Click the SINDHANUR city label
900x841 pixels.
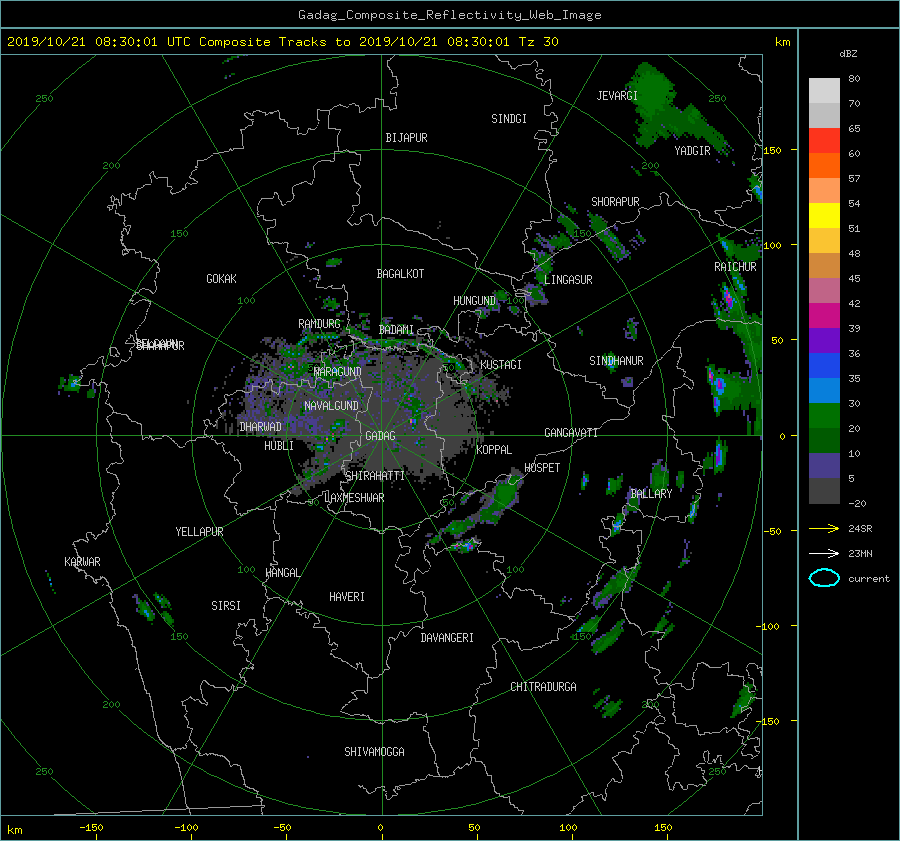pos(616,361)
